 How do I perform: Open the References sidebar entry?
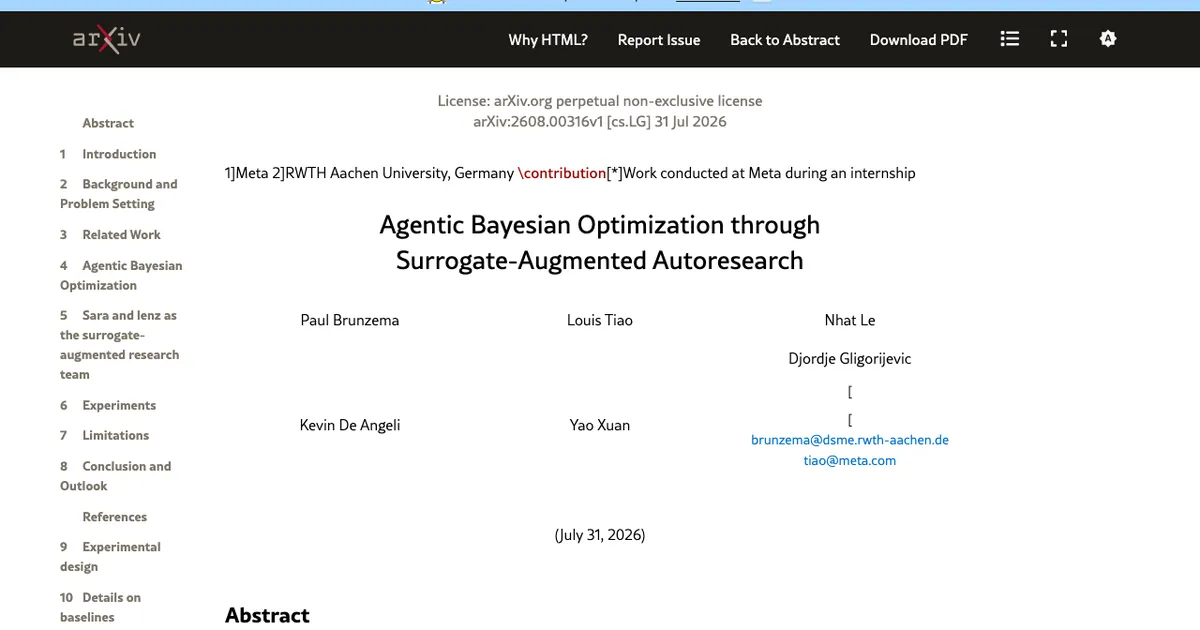point(114,517)
